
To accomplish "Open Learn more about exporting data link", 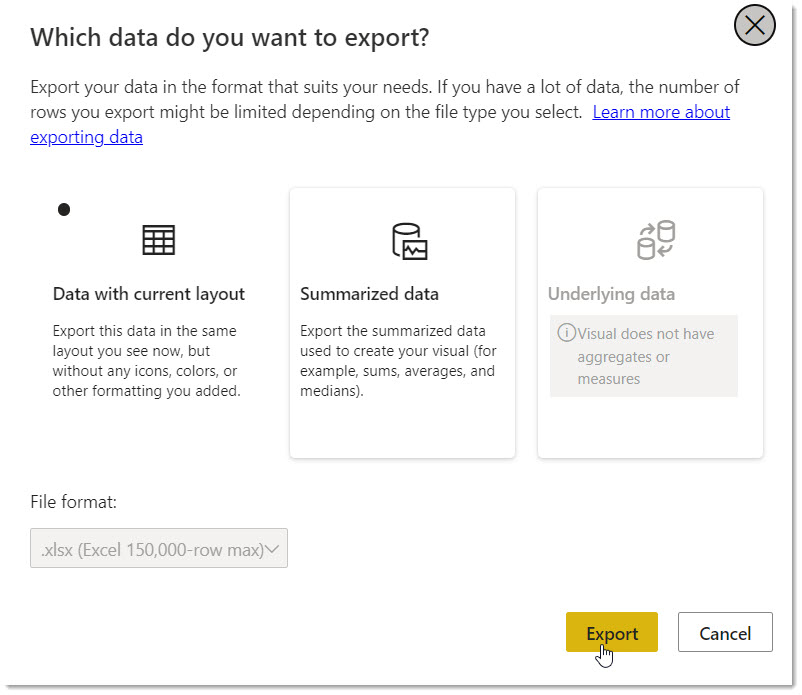I will 661,112.
